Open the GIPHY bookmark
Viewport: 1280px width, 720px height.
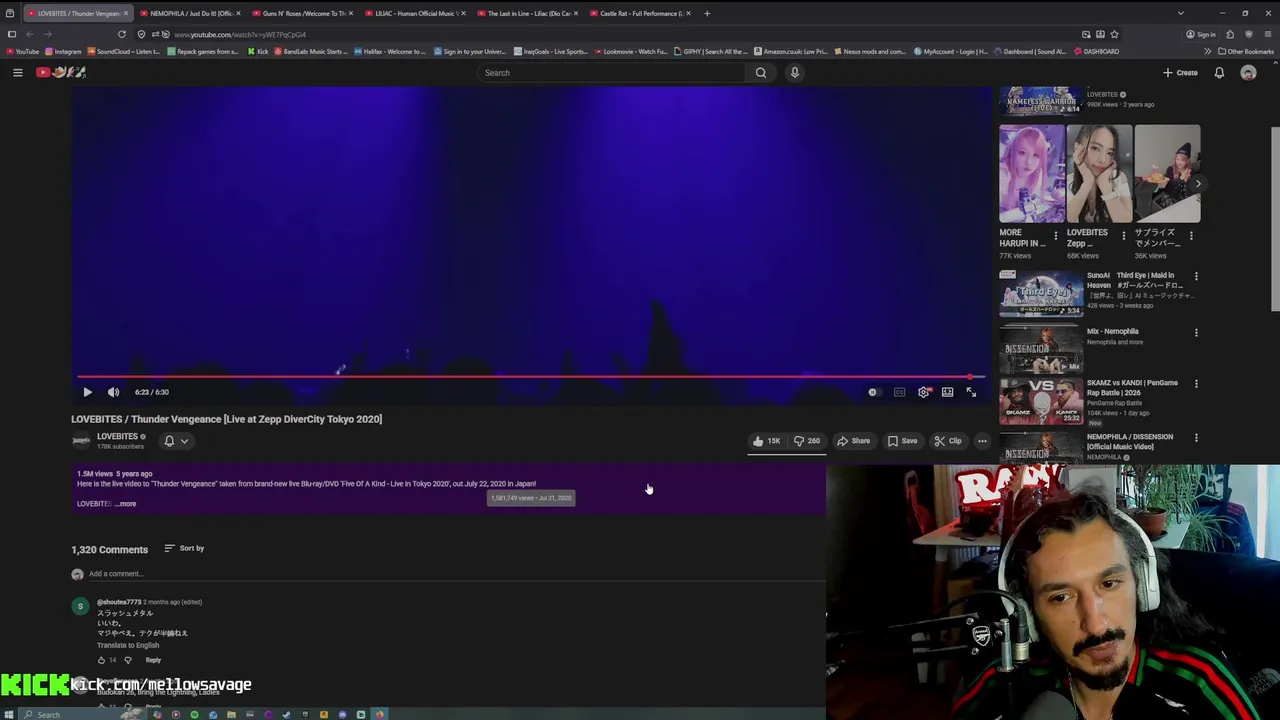[711, 51]
